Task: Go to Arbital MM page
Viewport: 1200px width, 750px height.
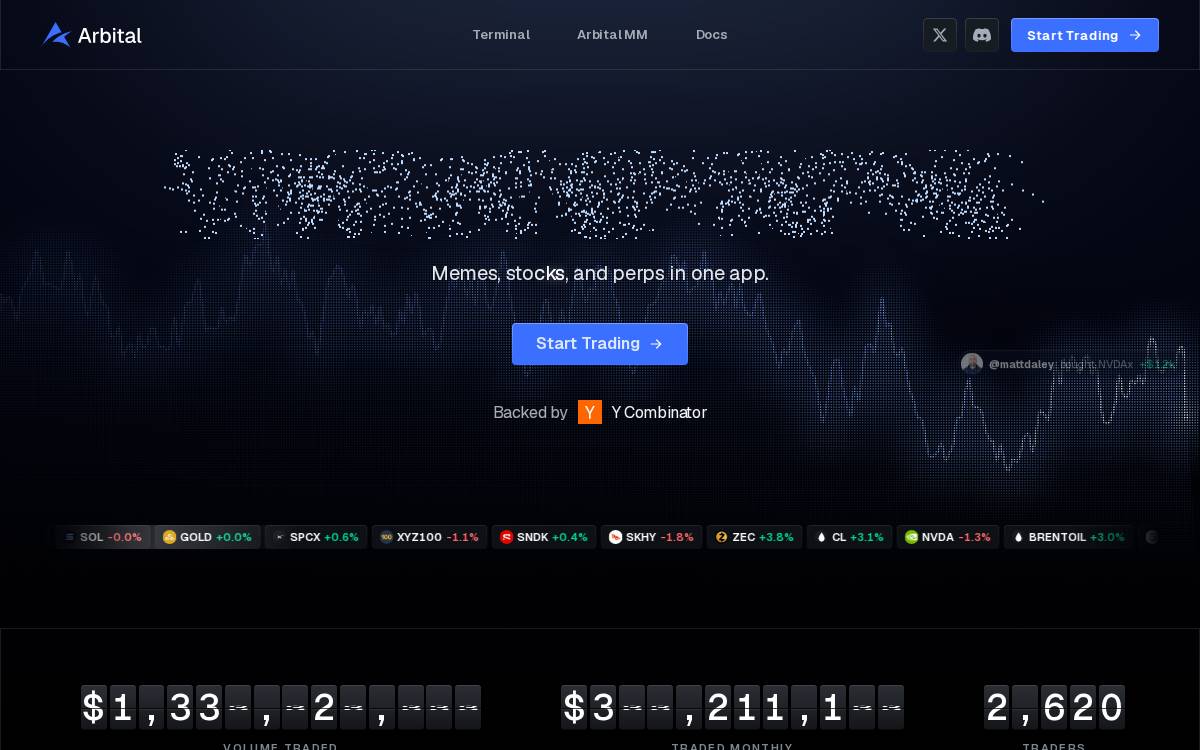Action: [612, 35]
